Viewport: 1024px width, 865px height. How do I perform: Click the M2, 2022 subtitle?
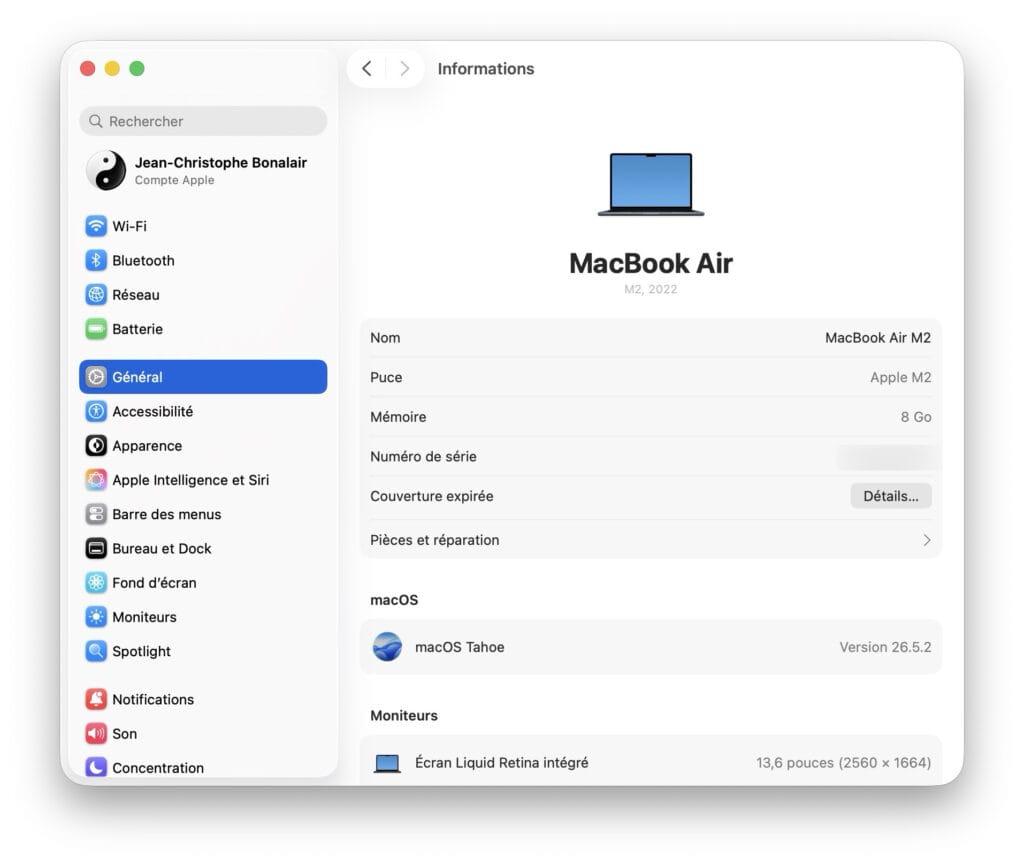650,289
